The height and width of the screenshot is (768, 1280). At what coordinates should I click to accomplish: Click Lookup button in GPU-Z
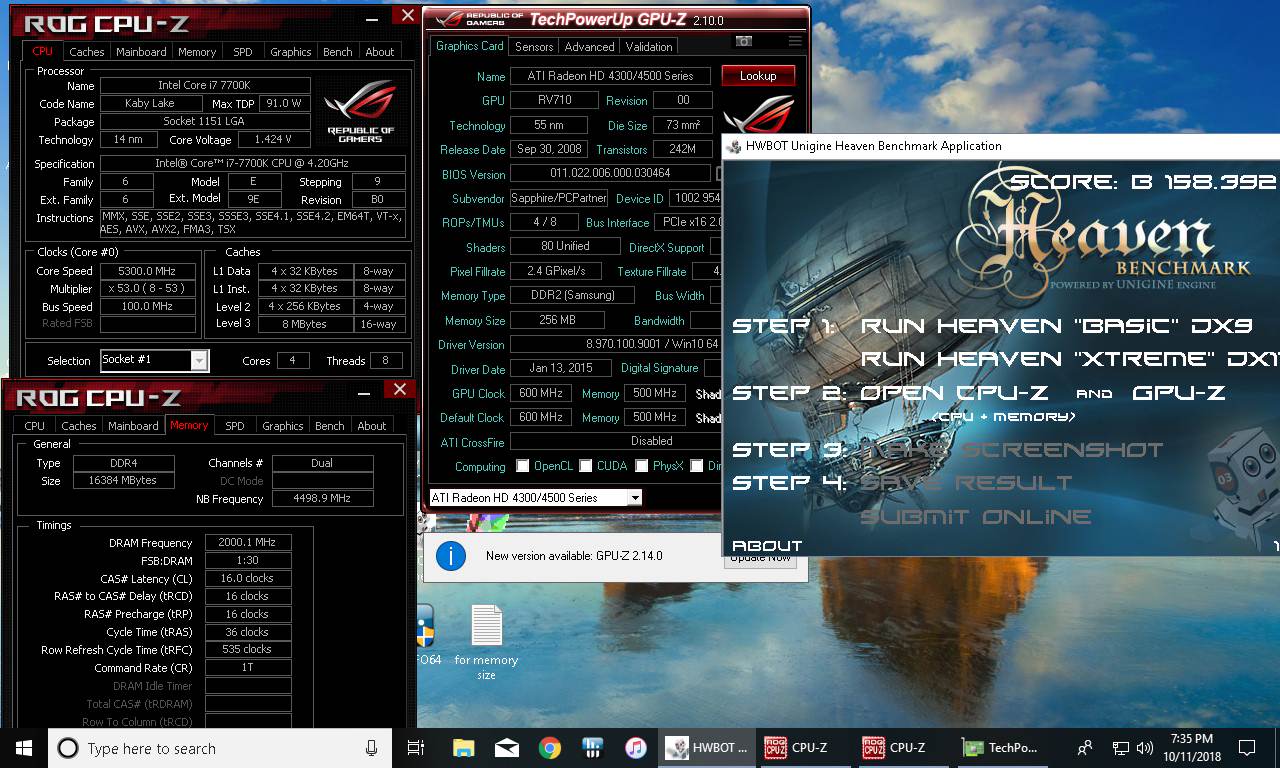coord(757,76)
